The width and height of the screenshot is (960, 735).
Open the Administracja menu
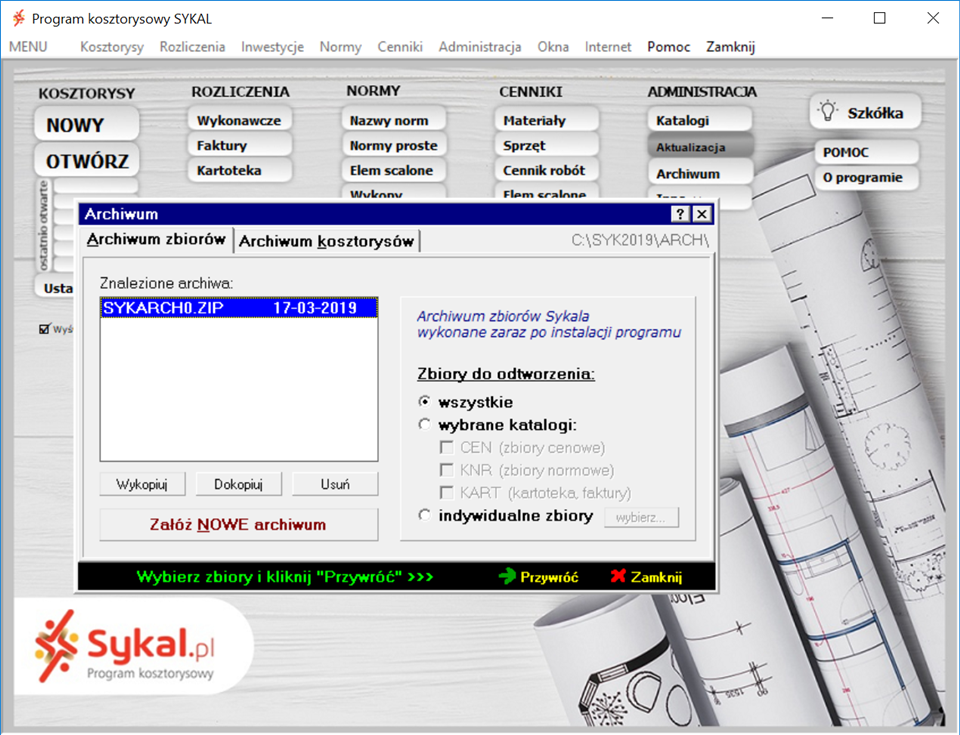tap(480, 47)
